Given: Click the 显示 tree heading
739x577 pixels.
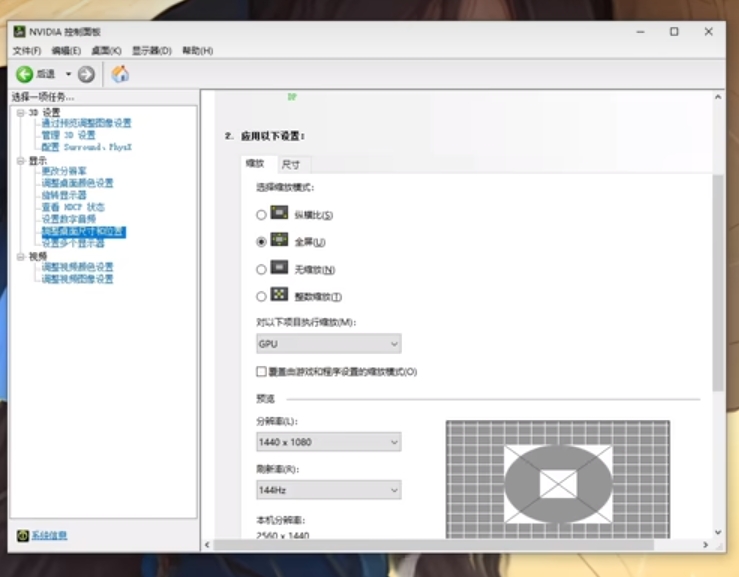Looking at the screenshot, I should pyautogui.click(x=38, y=161).
